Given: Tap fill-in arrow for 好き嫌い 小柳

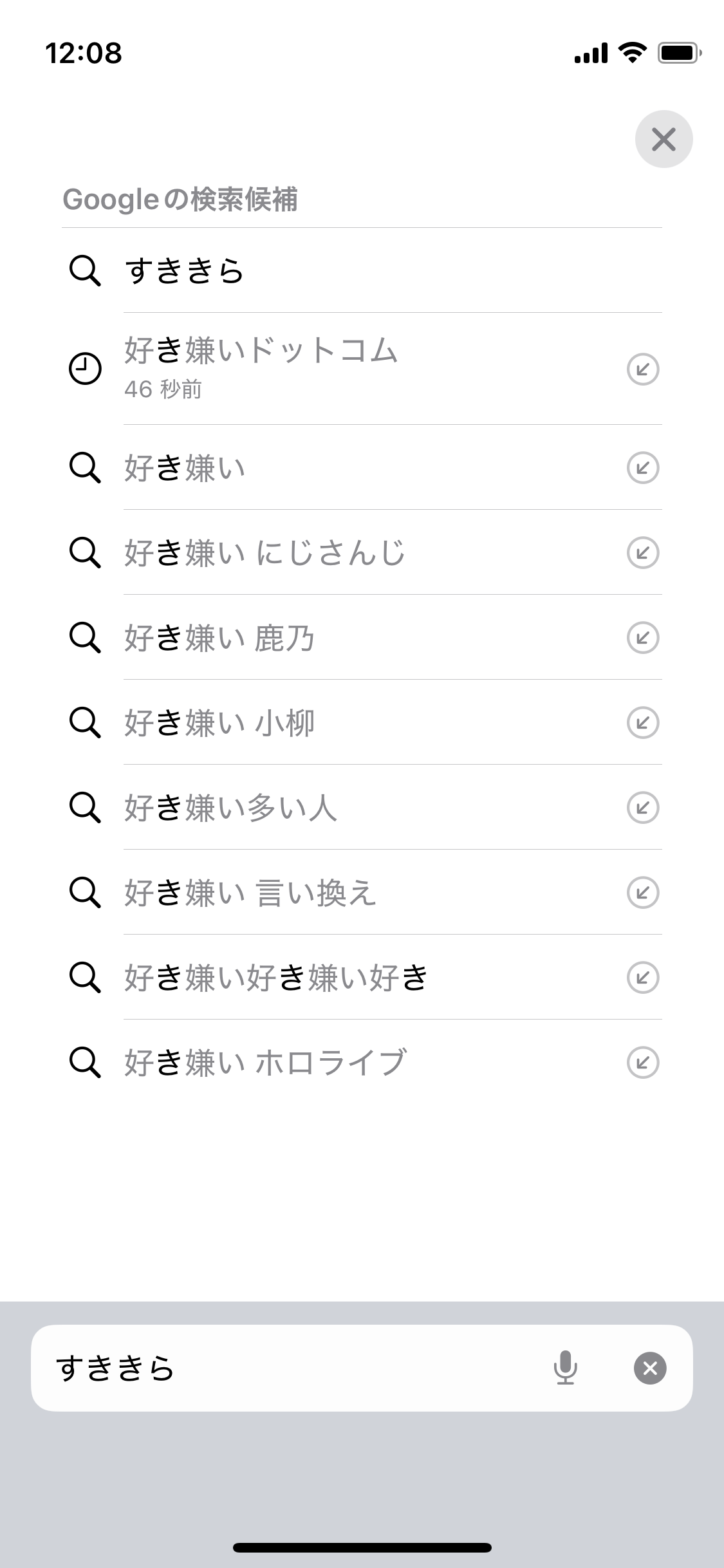Looking at the screenshot, I should click(642, 722).
